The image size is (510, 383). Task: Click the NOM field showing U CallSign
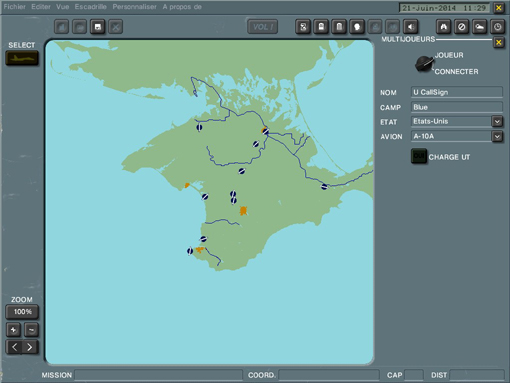coord(457,92)
